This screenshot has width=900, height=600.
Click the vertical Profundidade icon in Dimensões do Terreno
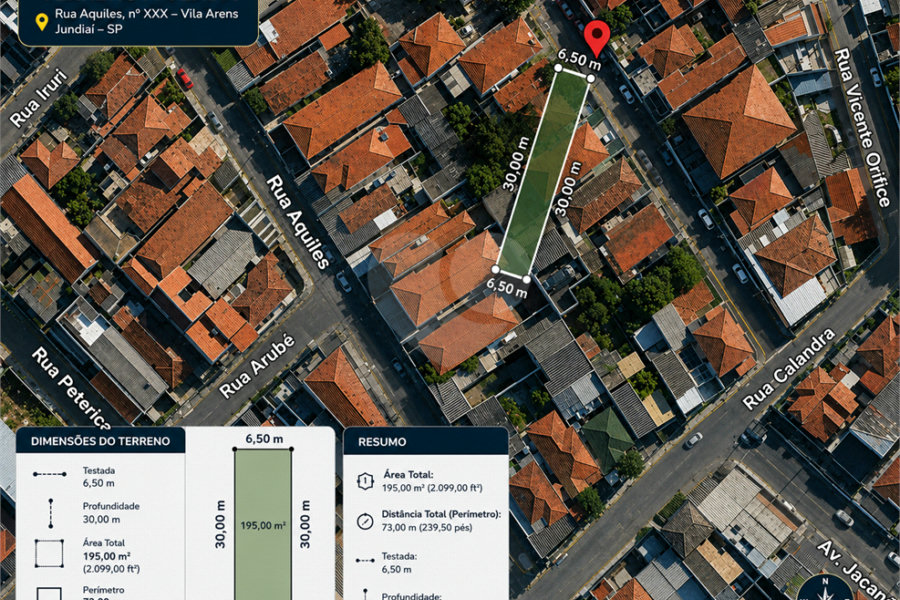pyautogui.click(x=51, y=513)
